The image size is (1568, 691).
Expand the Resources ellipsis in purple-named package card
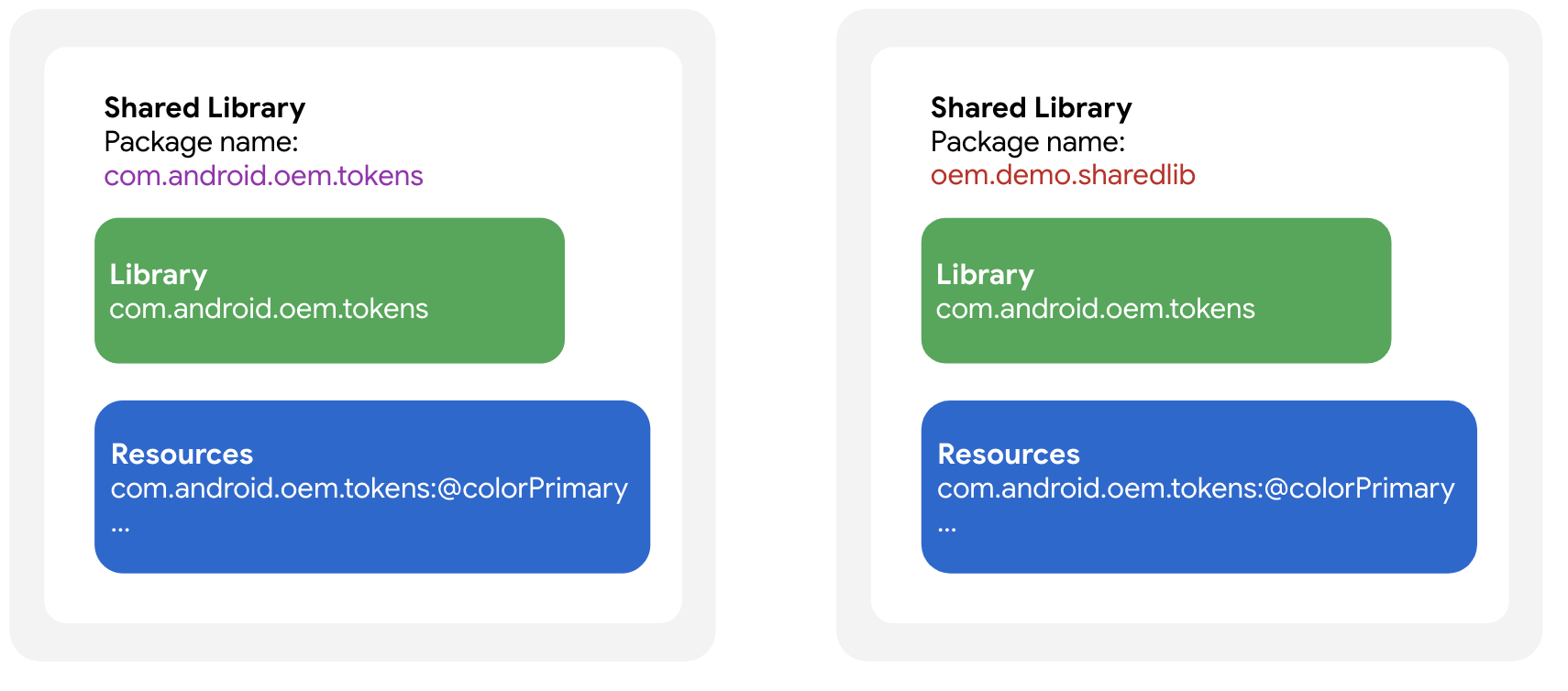120,528
